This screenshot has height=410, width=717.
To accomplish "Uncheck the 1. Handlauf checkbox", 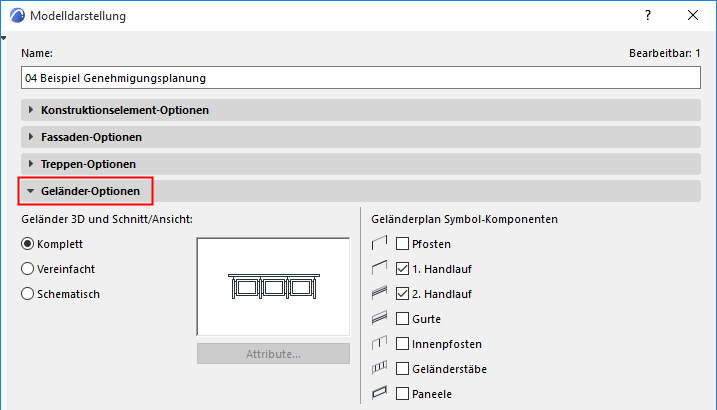I will tap(402, 269).
